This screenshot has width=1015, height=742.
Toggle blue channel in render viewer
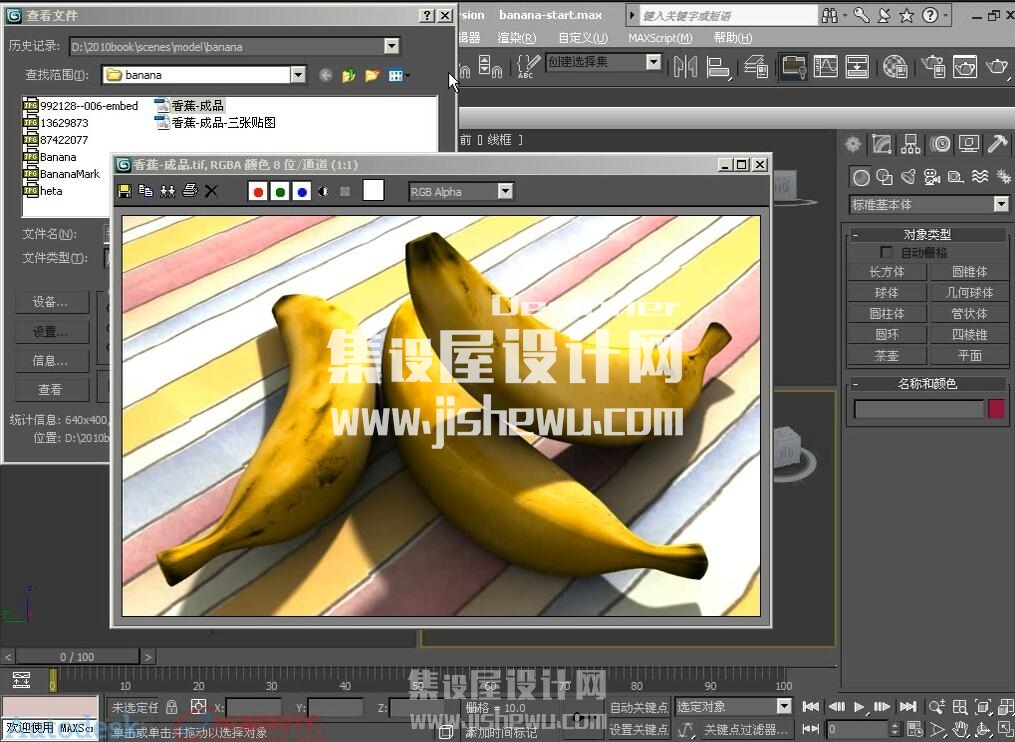302,192
